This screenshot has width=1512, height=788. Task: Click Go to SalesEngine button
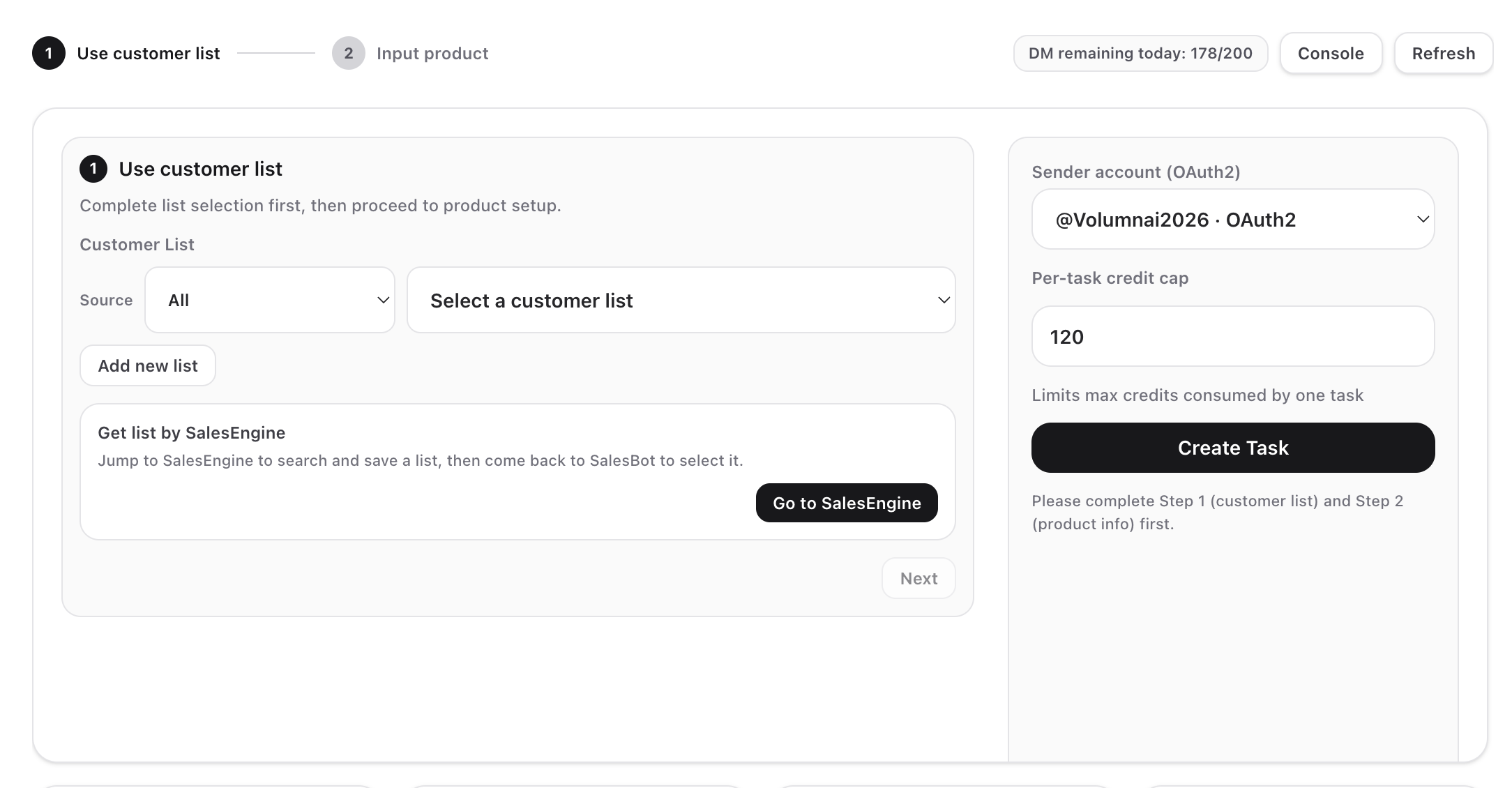(x=846, y=503)
